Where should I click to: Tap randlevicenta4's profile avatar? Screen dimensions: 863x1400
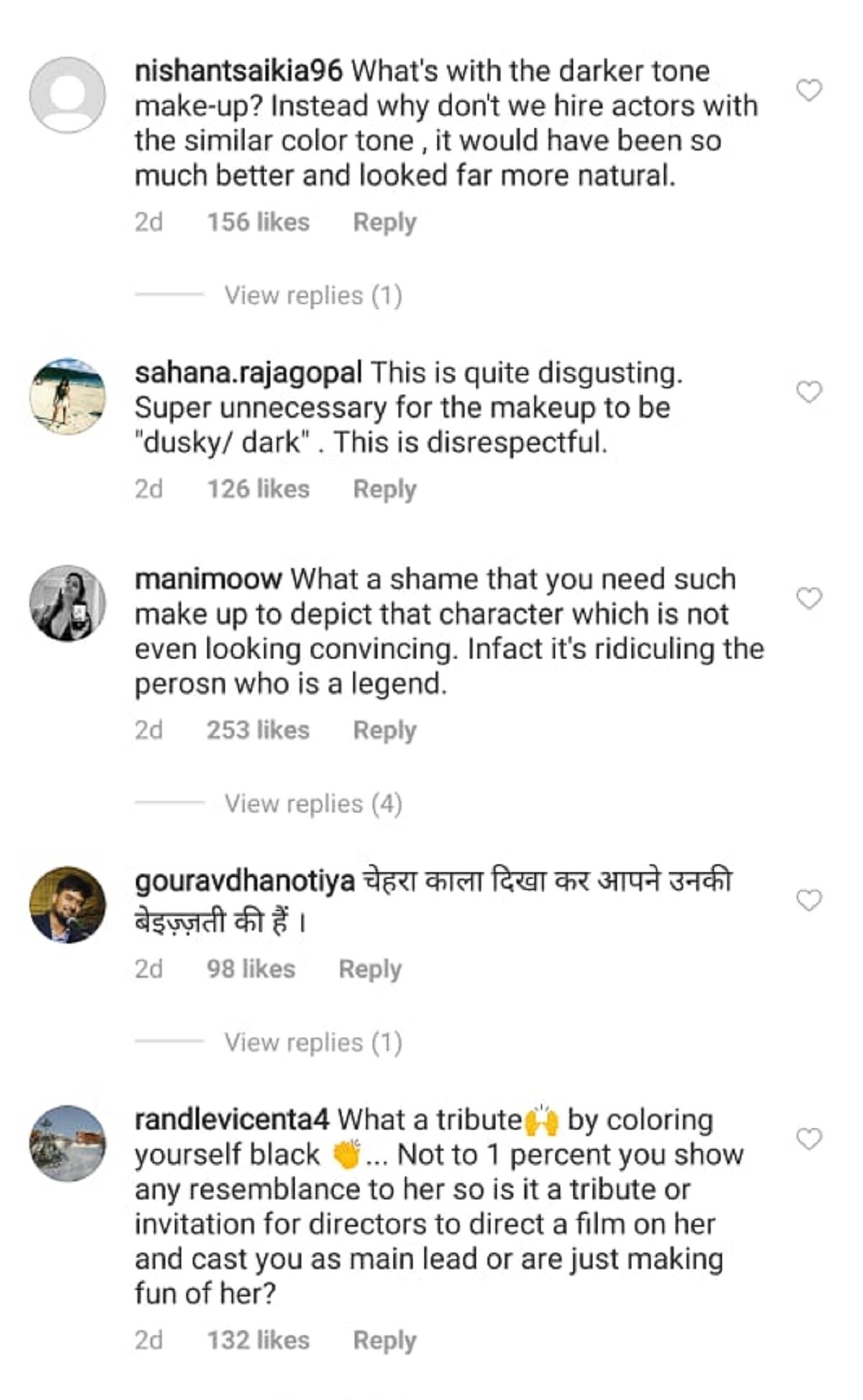[68, 1143]
